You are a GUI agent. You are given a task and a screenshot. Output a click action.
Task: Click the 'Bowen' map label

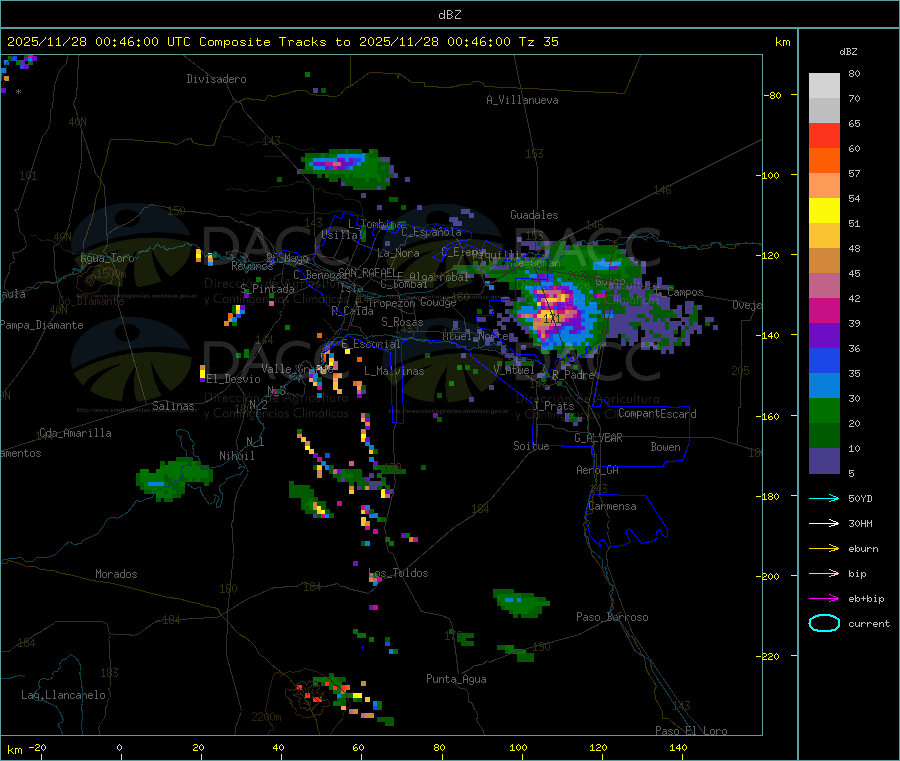coord(666,447)
